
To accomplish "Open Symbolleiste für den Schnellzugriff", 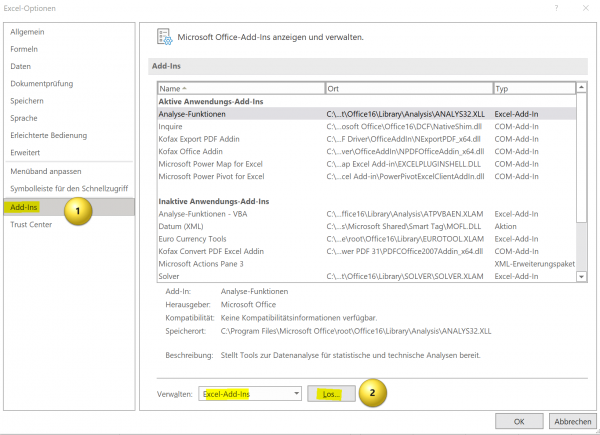I will tap(69, 188).
